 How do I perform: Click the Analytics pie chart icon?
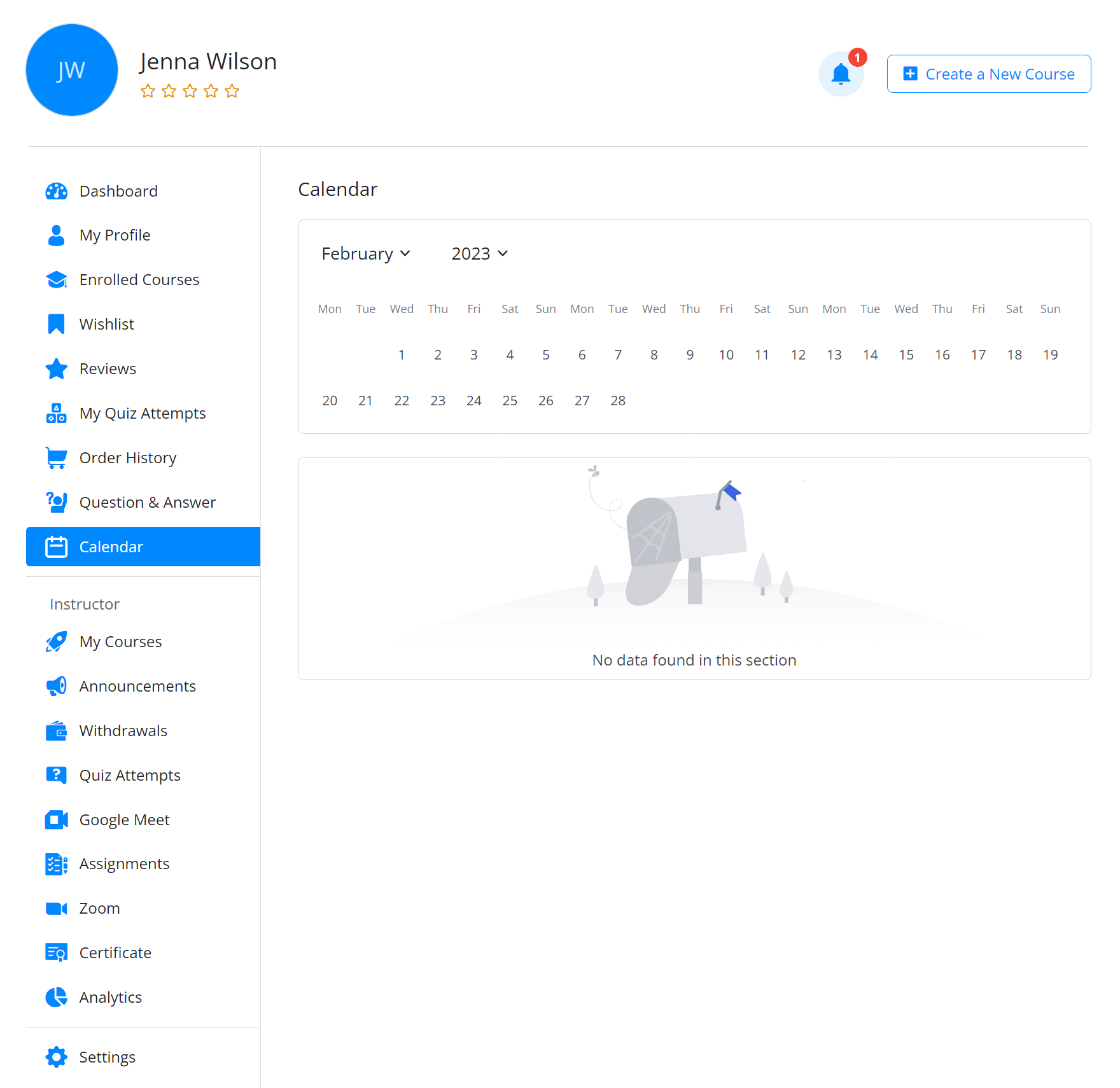pyautogui.click(x=56, y=997)
